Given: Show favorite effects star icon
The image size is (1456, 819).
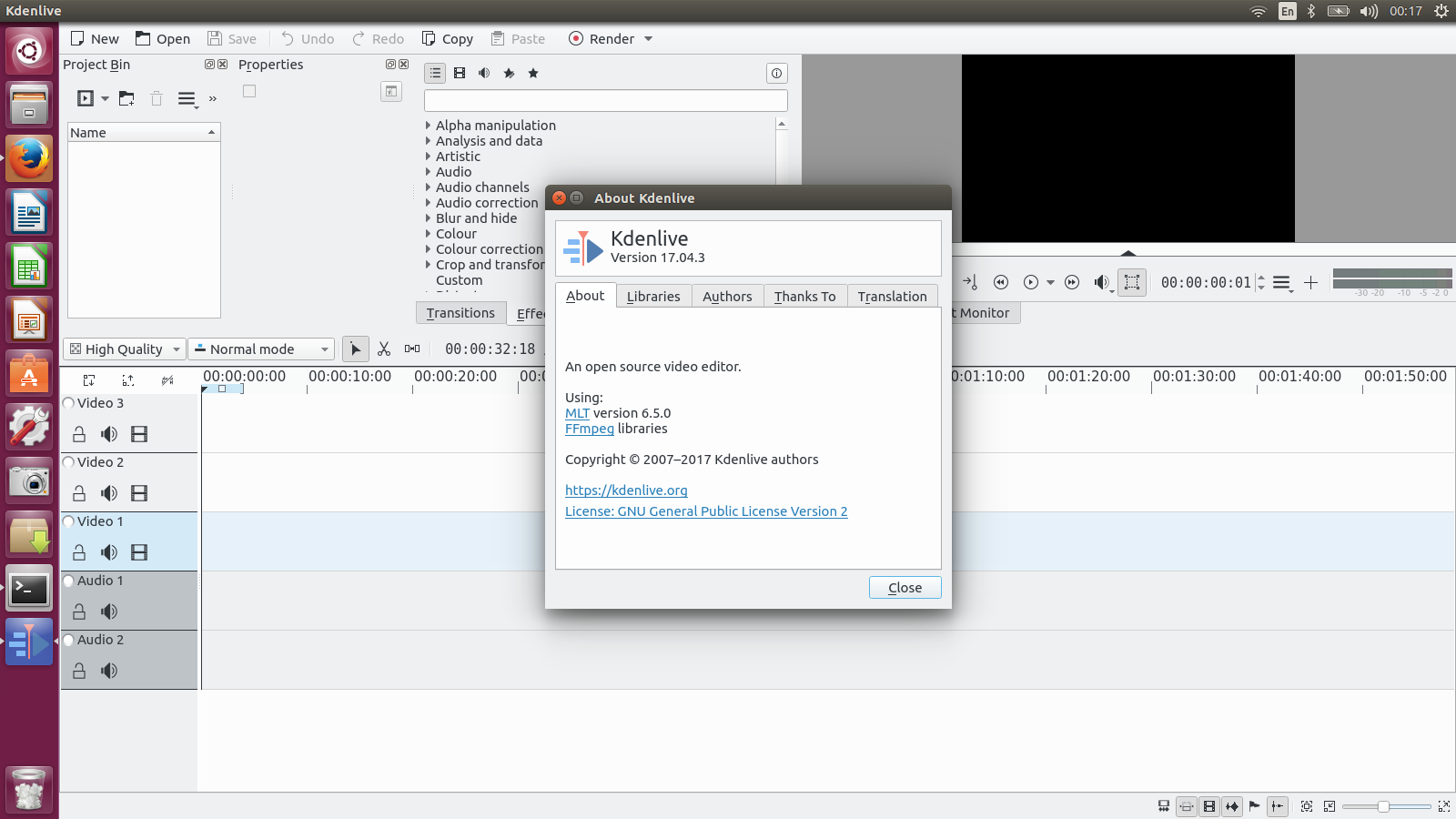Looking at the screenshot, I should (x=533, y=73).
